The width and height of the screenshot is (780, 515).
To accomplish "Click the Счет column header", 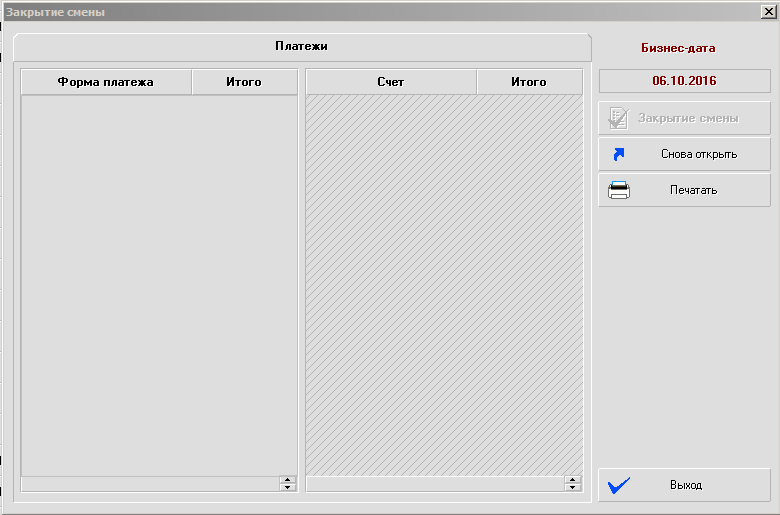I will click(x=391, y=82).
